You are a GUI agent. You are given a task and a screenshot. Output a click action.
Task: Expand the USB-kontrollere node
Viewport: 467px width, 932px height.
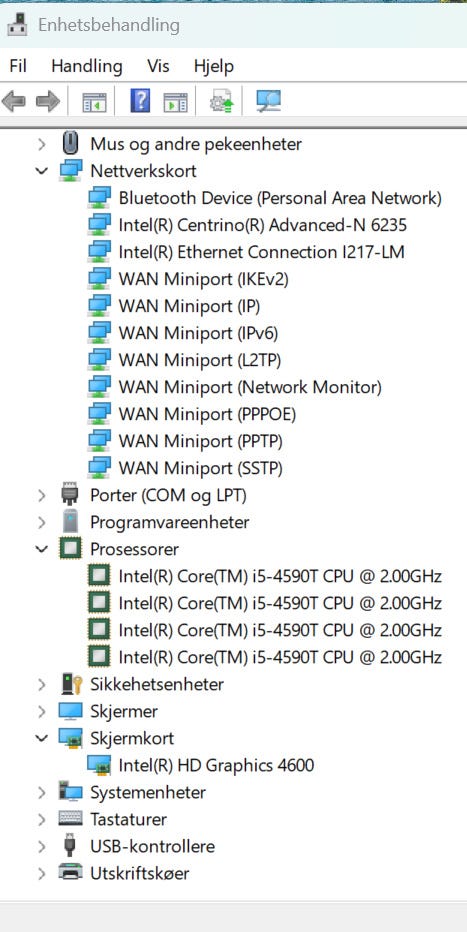[42, 846]
